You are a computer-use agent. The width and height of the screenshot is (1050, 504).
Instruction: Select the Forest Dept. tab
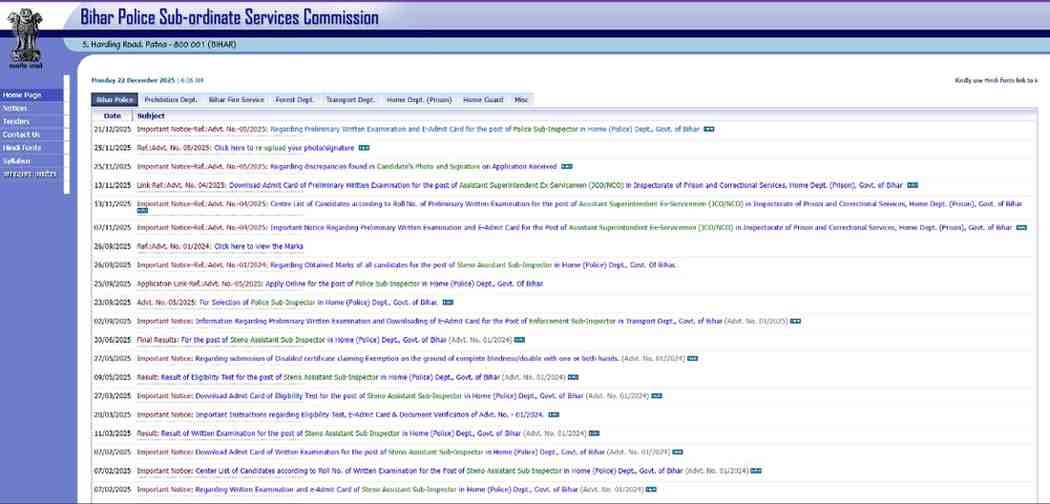(x=295, y=100)
